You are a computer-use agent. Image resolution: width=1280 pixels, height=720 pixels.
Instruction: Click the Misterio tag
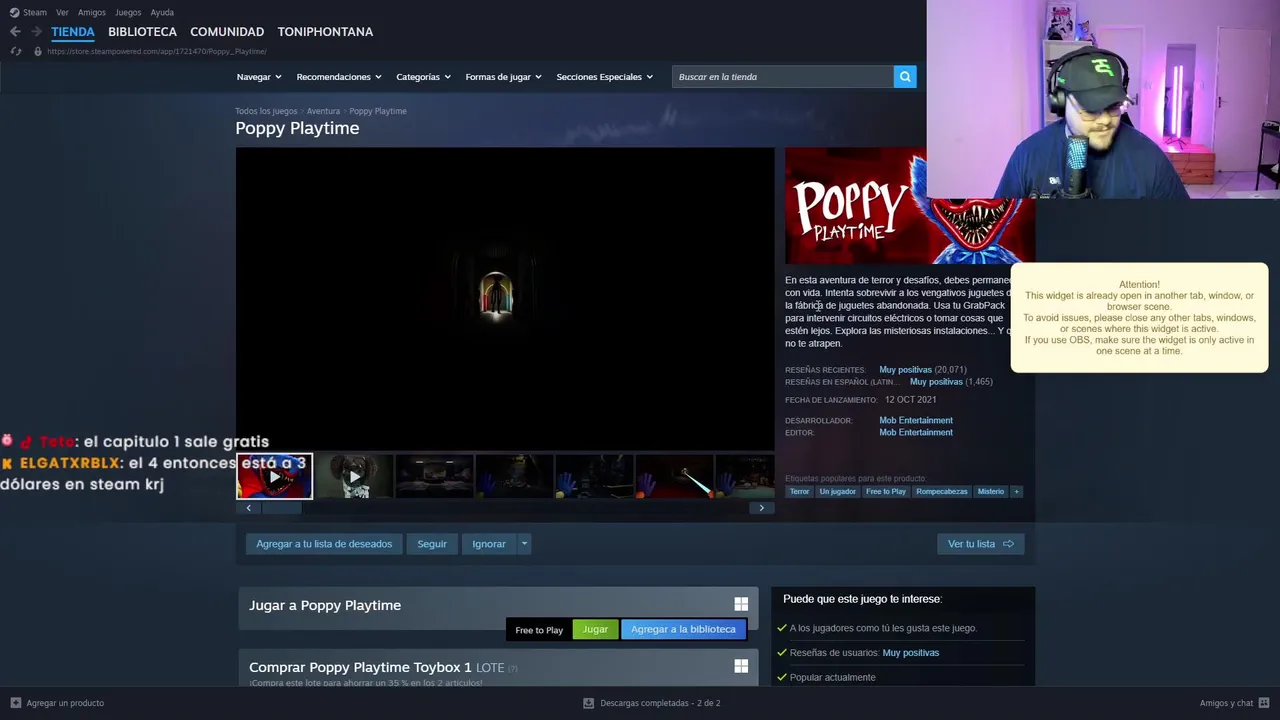pos(991,491)
